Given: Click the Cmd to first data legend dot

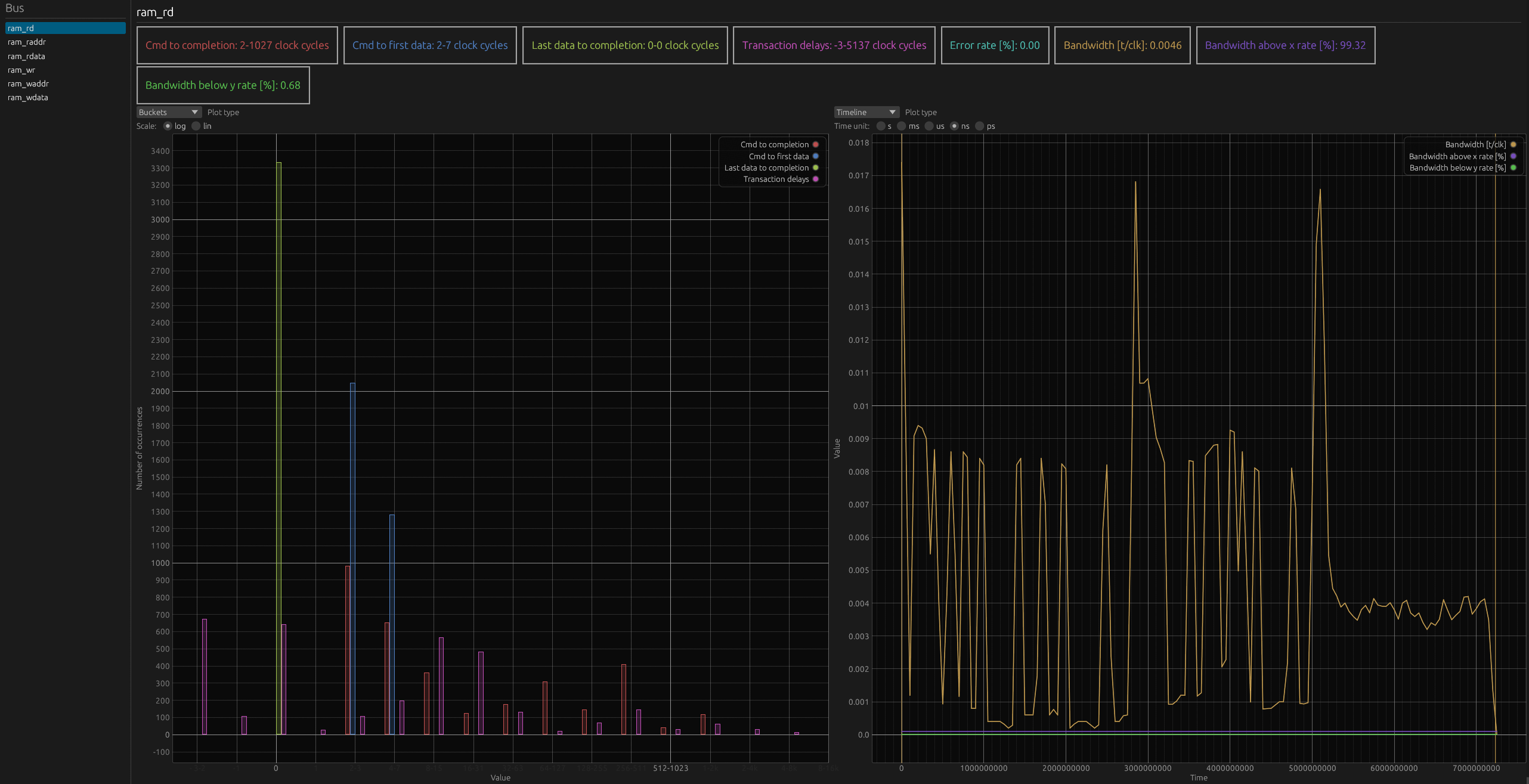Looking at the screenshot, I should coord(815,156).
